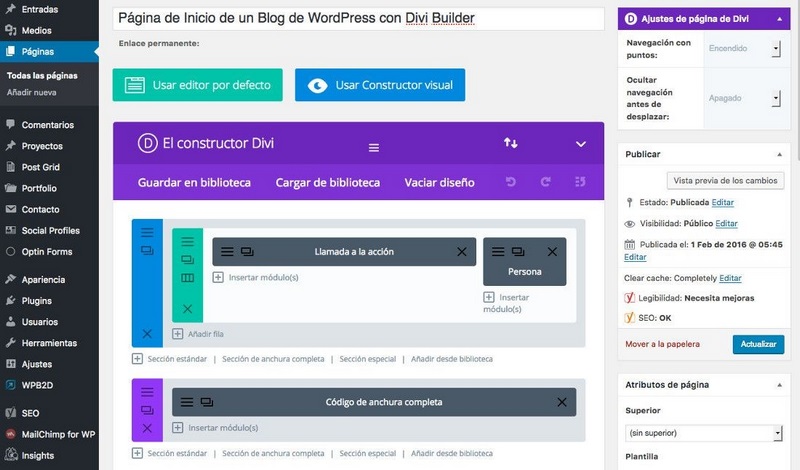Collapse the Divi builder panel chevron
This screenshot has height=470, width=800.
pyautogui.click(x=580, y=144)
